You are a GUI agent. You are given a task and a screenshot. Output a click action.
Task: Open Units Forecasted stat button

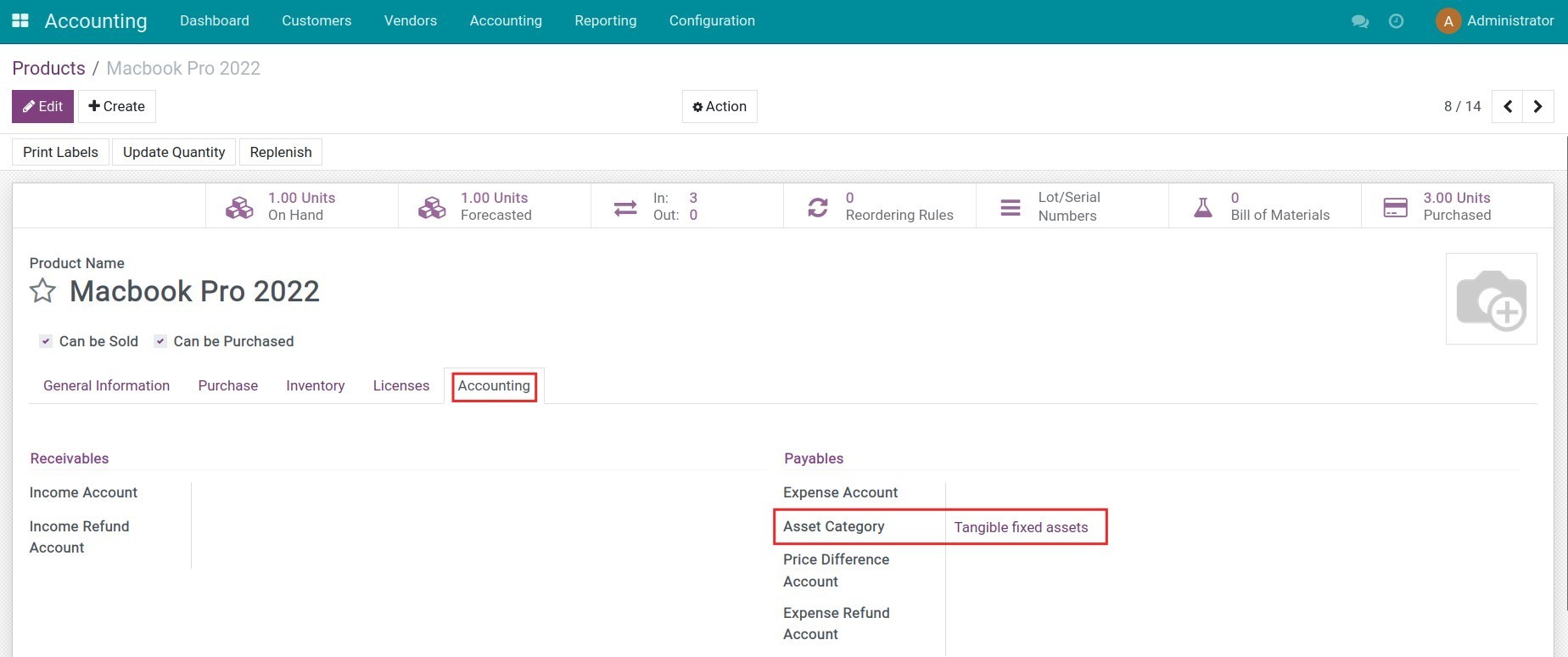495,206
